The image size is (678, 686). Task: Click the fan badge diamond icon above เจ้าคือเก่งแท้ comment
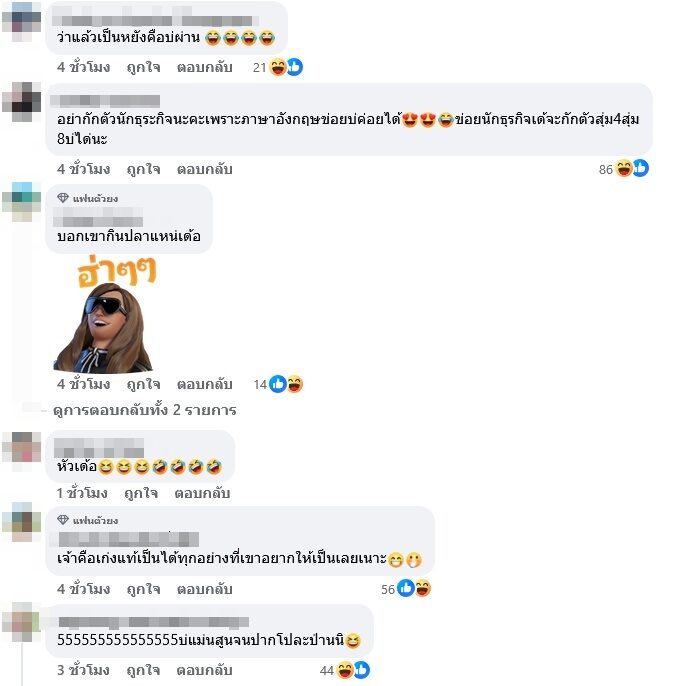pyautogui.click(x=63, y=520)
